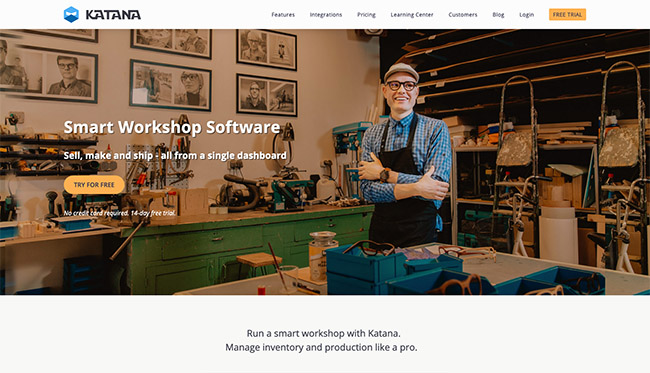Click the Smart Workshop Software headline

pyautogui.click(x=172, y=127)
